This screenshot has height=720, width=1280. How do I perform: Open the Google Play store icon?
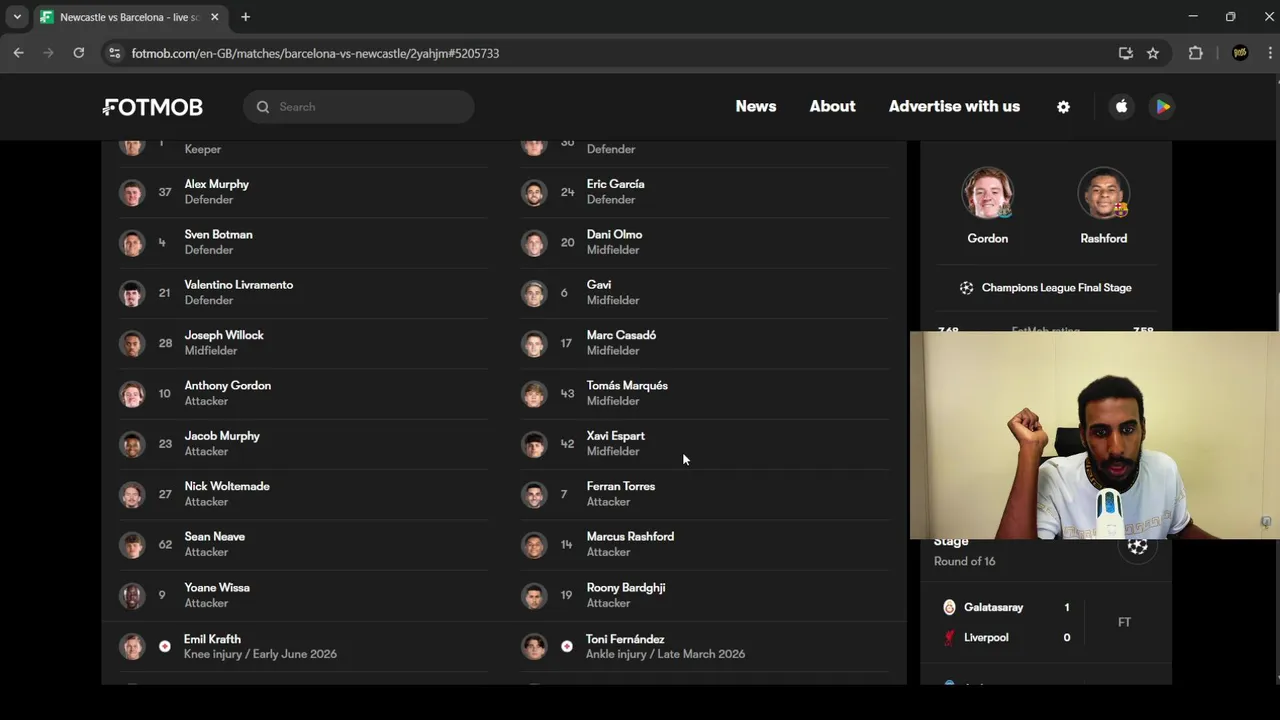tap(1162, 107)
